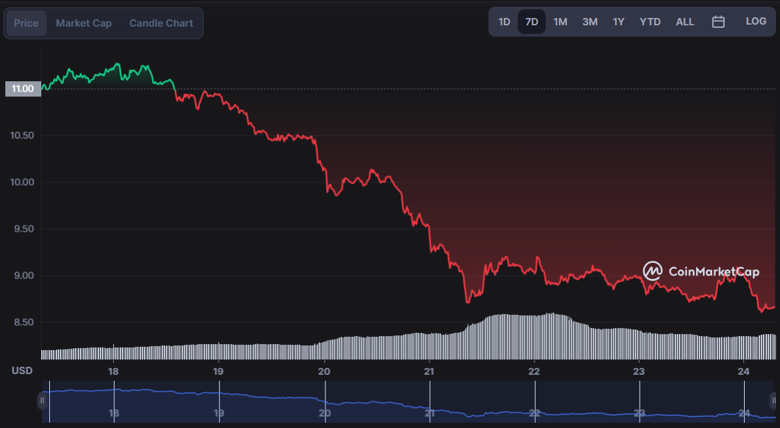
Task: Click the 10.00 y-axis price label
Action: 22,182
